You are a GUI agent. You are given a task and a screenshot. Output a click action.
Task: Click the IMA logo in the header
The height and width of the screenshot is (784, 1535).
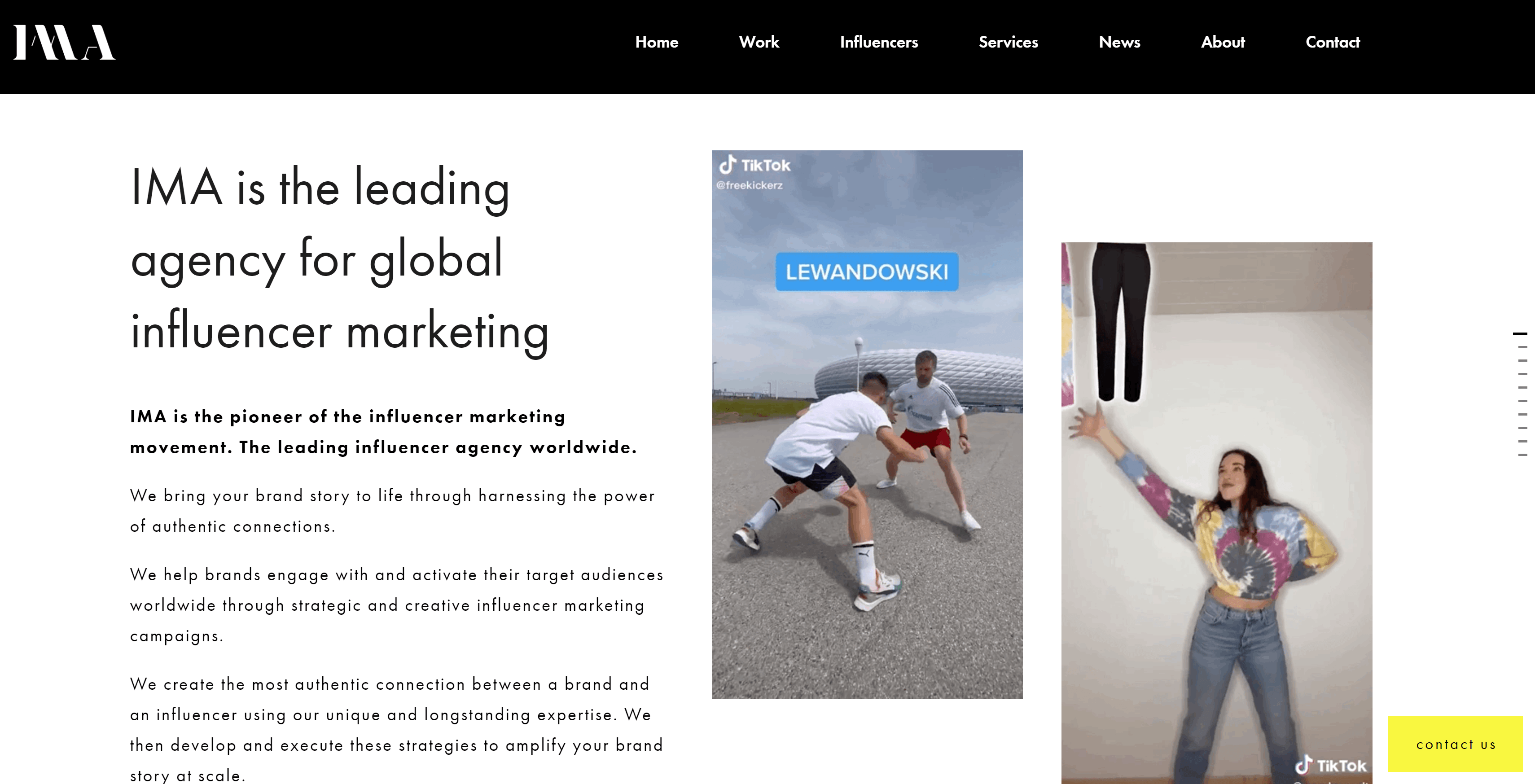[64, 42]
